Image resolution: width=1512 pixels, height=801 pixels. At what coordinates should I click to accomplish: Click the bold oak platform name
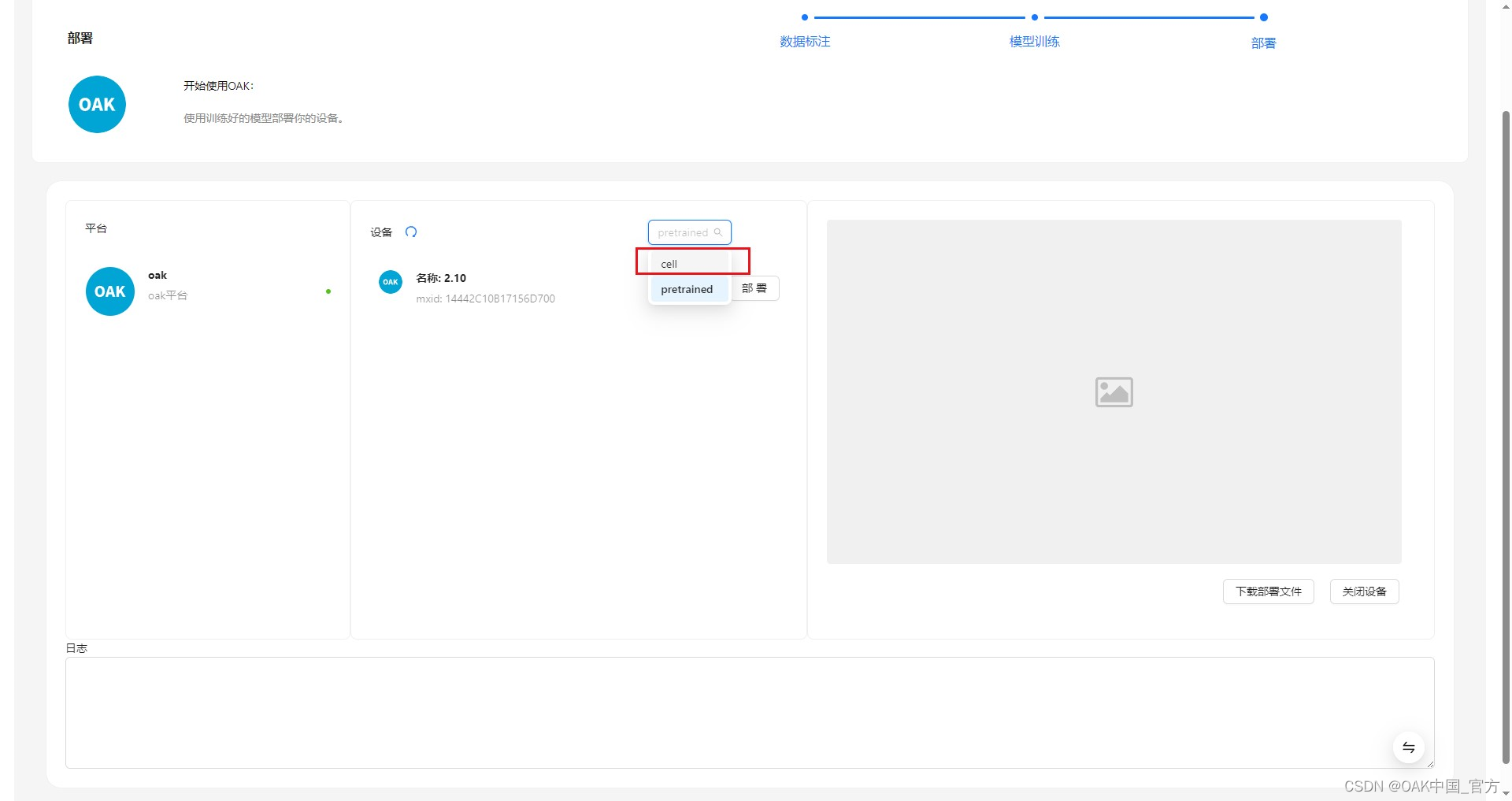click(157, 275)
